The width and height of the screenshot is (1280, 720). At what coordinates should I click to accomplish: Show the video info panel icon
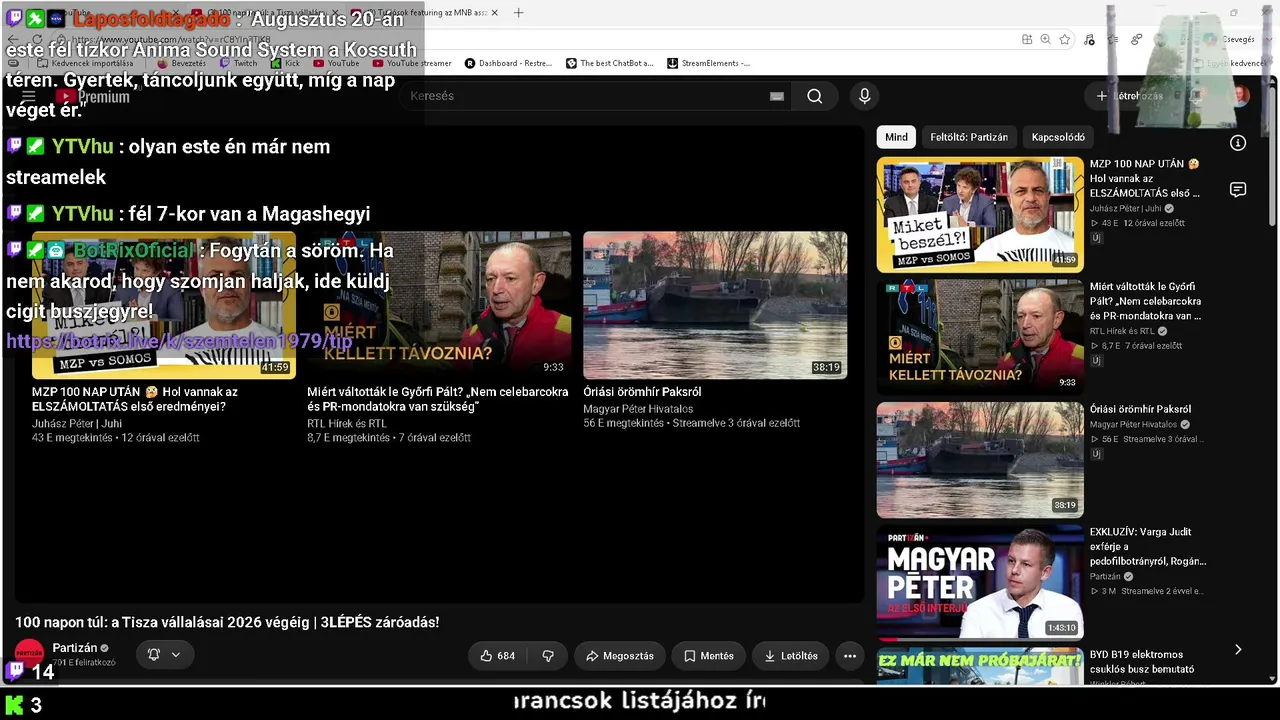click(x=1238, y=143)
